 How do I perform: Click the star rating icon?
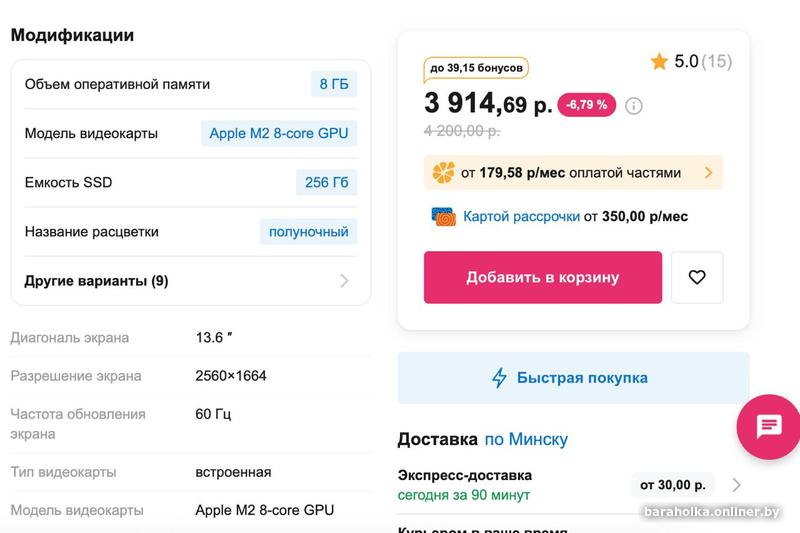(x=659, y=62)
